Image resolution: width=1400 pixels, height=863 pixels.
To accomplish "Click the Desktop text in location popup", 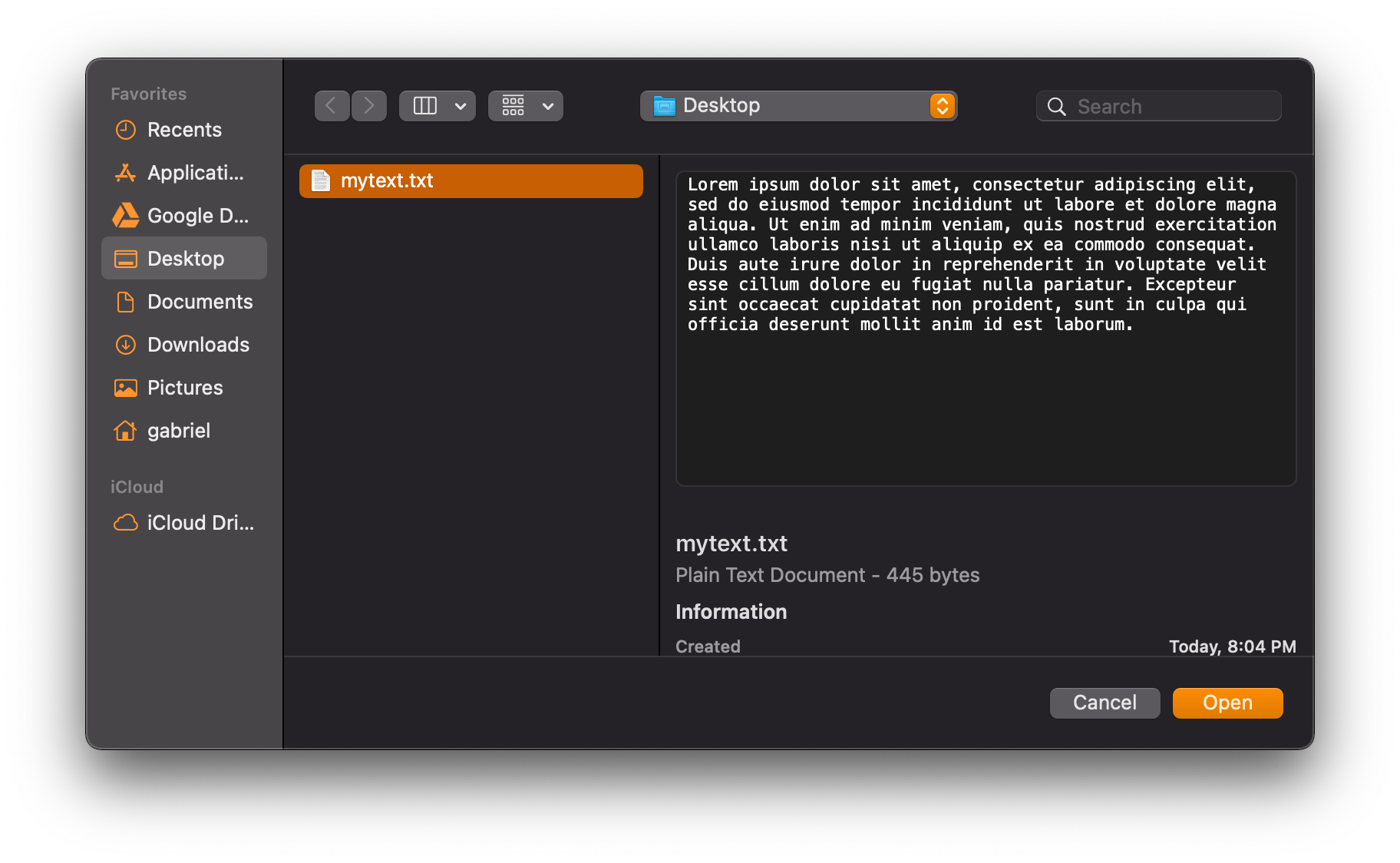I will [x=721, y=105].
